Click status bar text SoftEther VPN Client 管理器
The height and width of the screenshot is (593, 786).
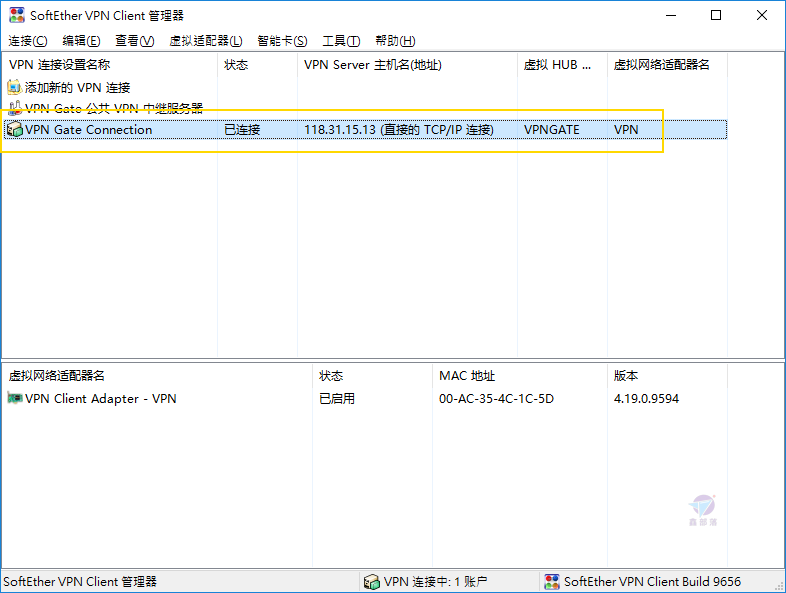click(x=80, y=581)
